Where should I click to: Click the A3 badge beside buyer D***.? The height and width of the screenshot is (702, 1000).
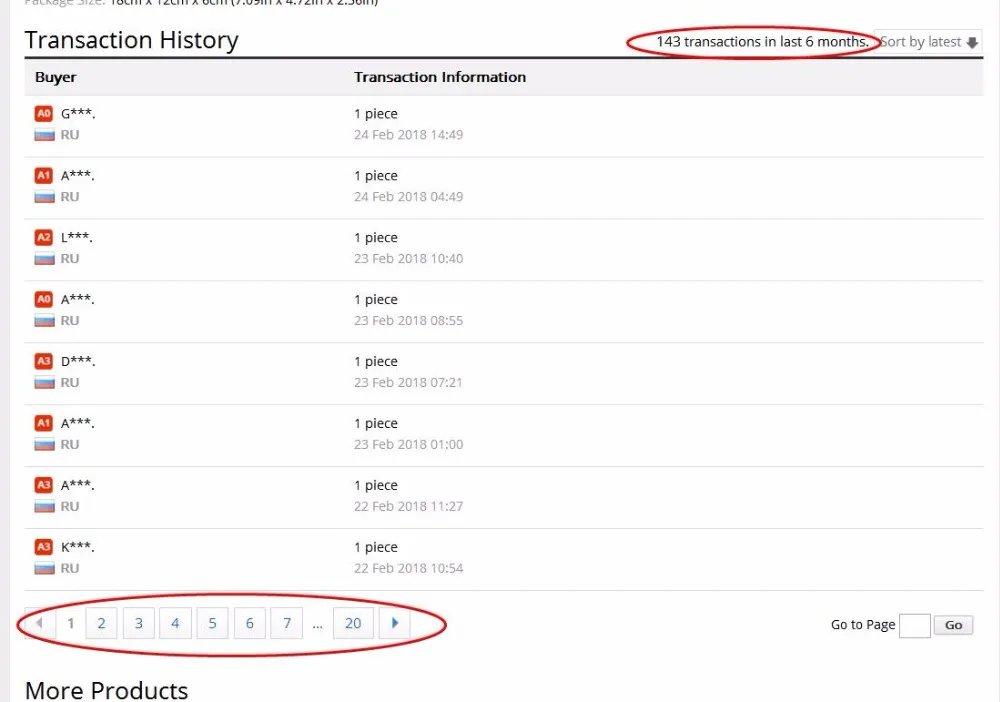click(43, 361)
